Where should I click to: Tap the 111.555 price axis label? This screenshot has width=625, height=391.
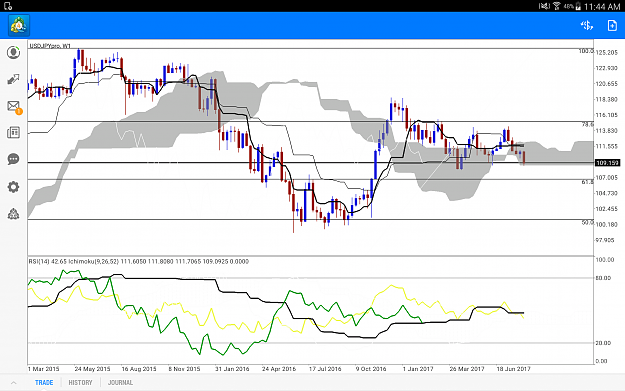click(x=606, y=147)
